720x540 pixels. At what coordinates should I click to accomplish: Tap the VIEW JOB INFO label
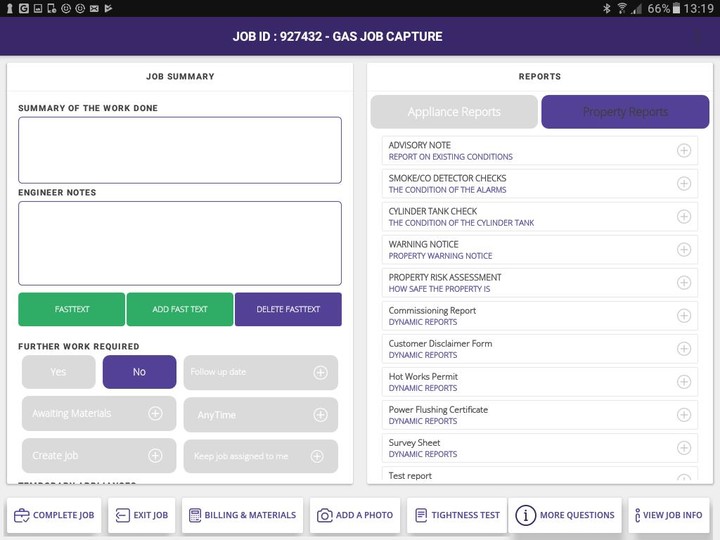coord(673,515)
